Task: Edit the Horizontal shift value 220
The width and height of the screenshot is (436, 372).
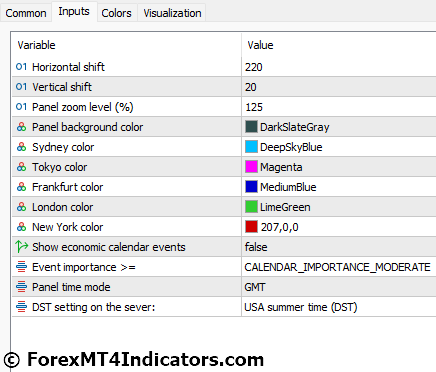Action: tap(339, 67)
